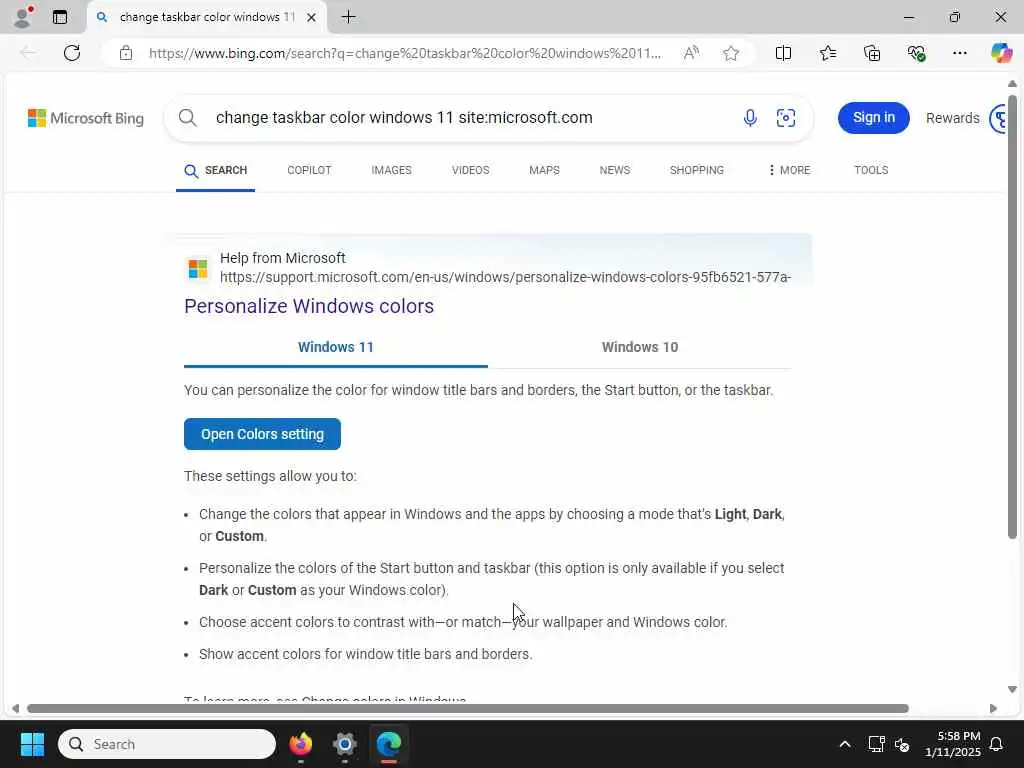1024x768 pixels.
Task: Switch to the IMAGES tab
Action: pyautogui.click(x=391, y=170)
